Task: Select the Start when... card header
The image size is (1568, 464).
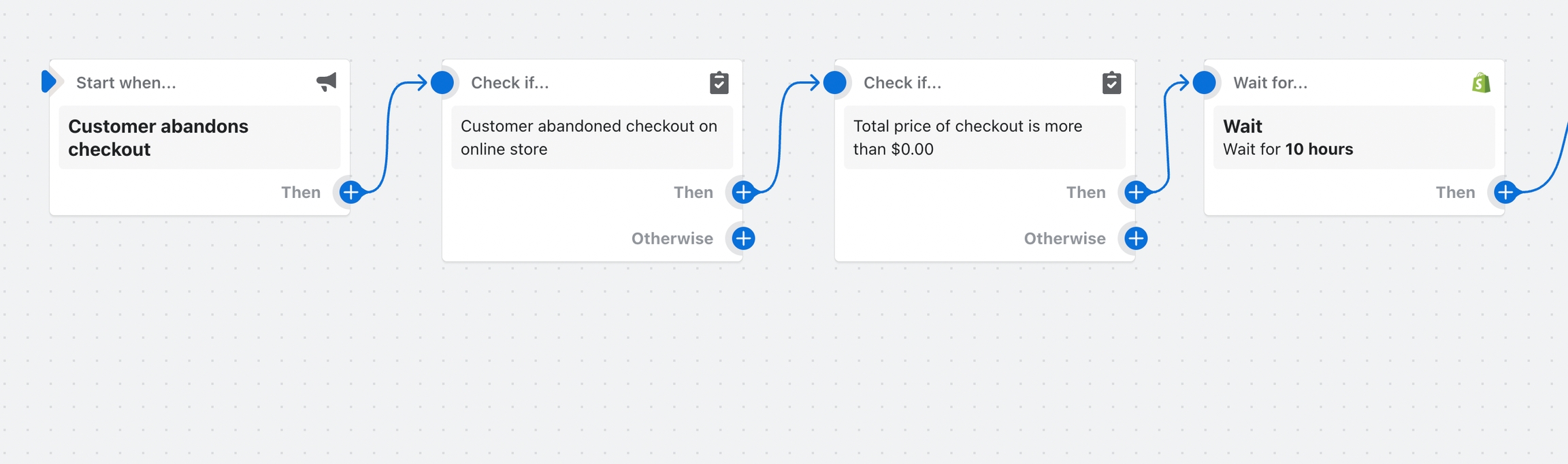Action: point(126,83)
